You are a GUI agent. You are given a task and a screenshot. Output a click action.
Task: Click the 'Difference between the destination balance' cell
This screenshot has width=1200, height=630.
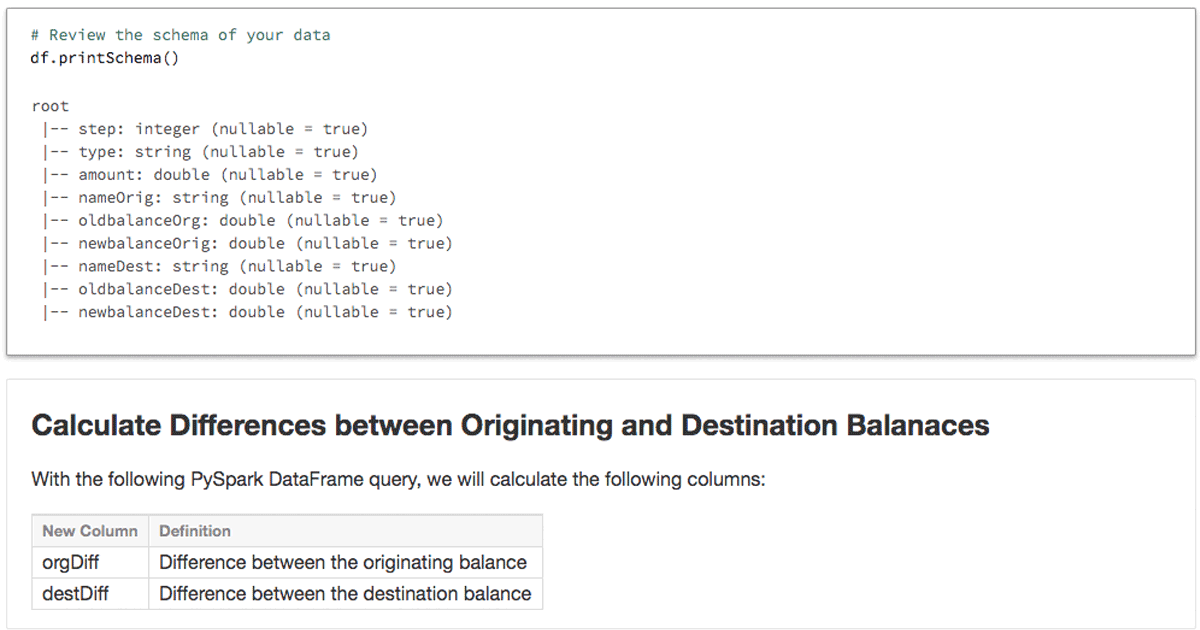(345, 594)
